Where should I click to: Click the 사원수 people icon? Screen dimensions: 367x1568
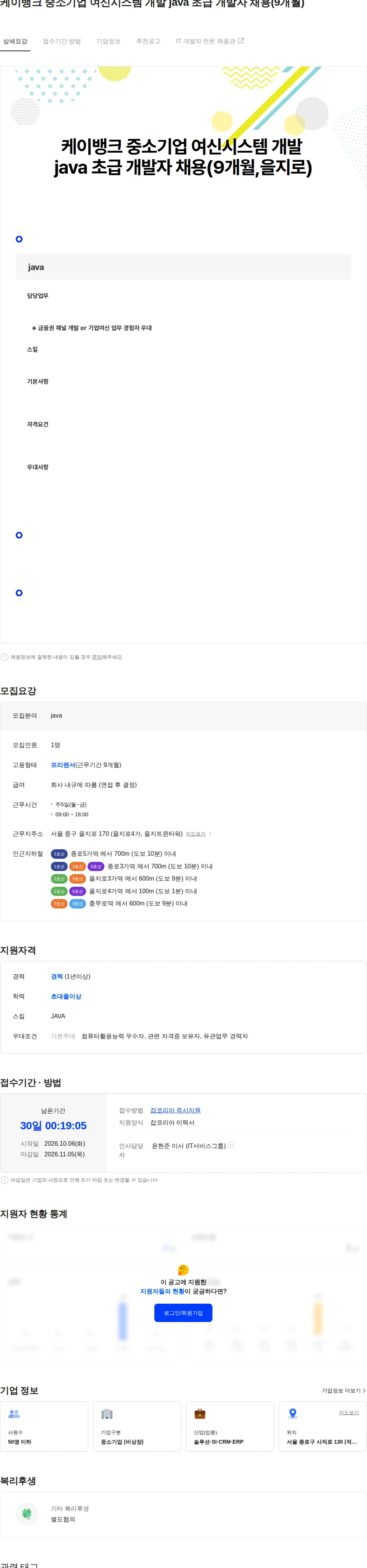pos(14,1413)
